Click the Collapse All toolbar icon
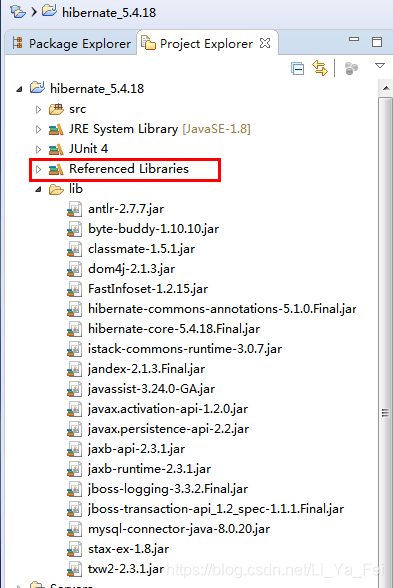This screenshot has width=393, height=588. pyautogui.click(x=297, y=69)
